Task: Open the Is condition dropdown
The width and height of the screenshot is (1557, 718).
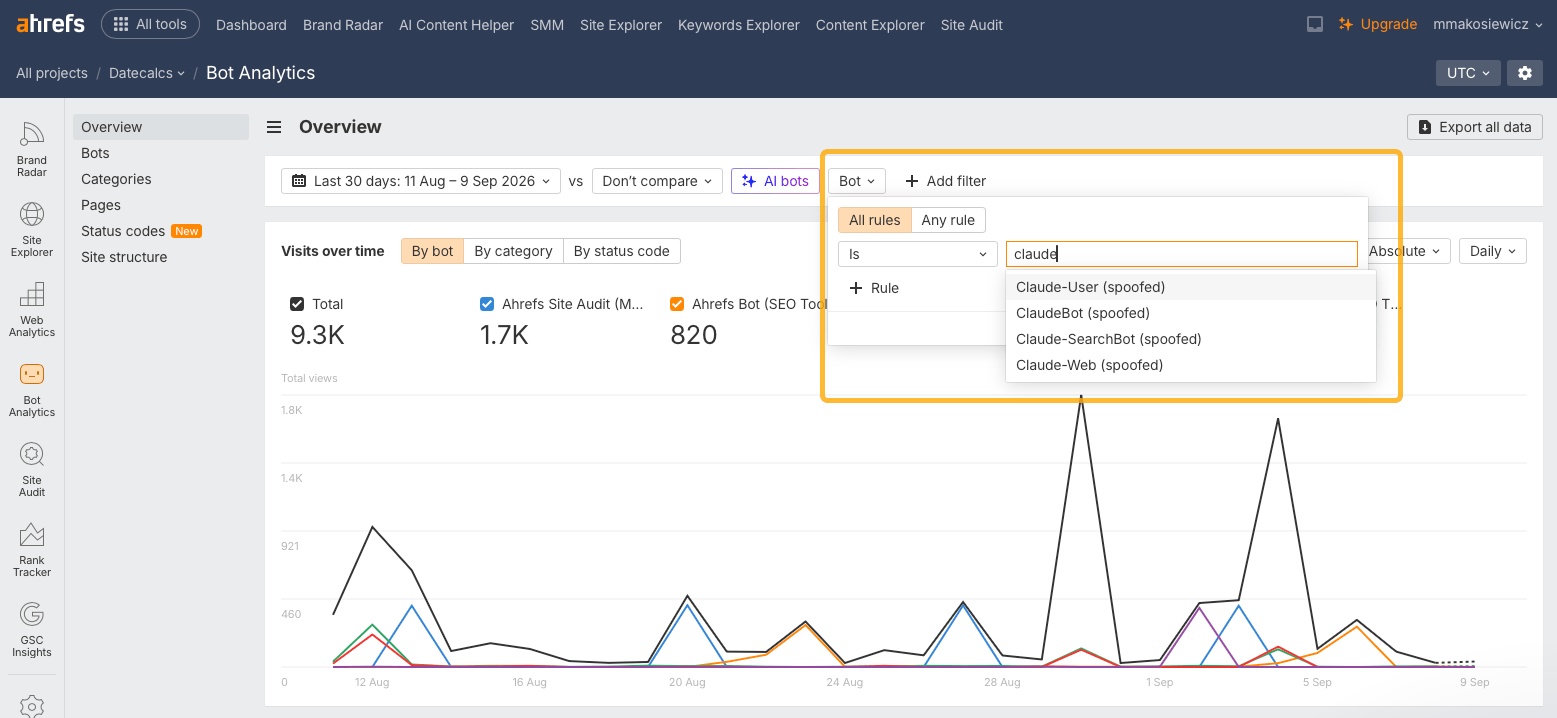Action: click(x=918, y=254)
